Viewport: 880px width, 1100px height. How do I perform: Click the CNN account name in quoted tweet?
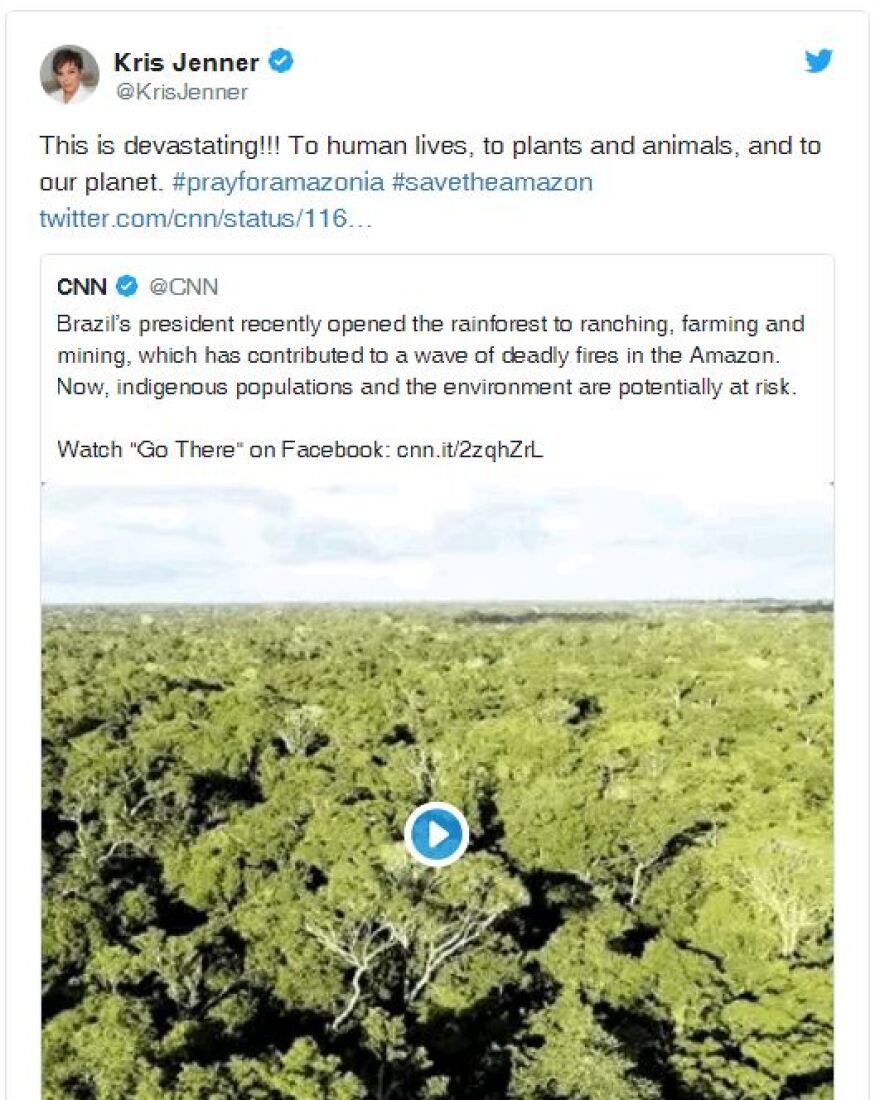[81, 288]
